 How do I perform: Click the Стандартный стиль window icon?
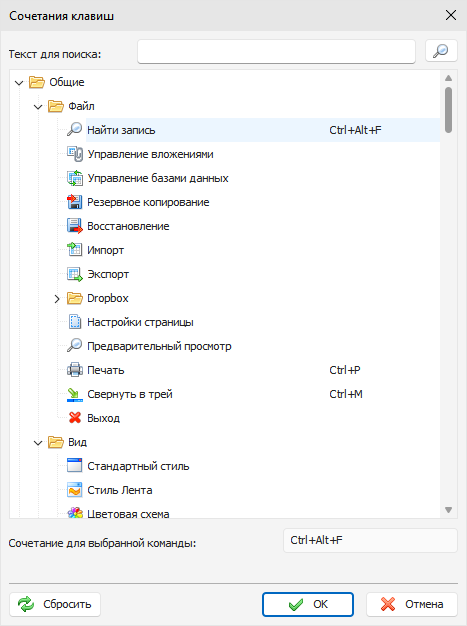pyautogui.click(x=75, y=466)
